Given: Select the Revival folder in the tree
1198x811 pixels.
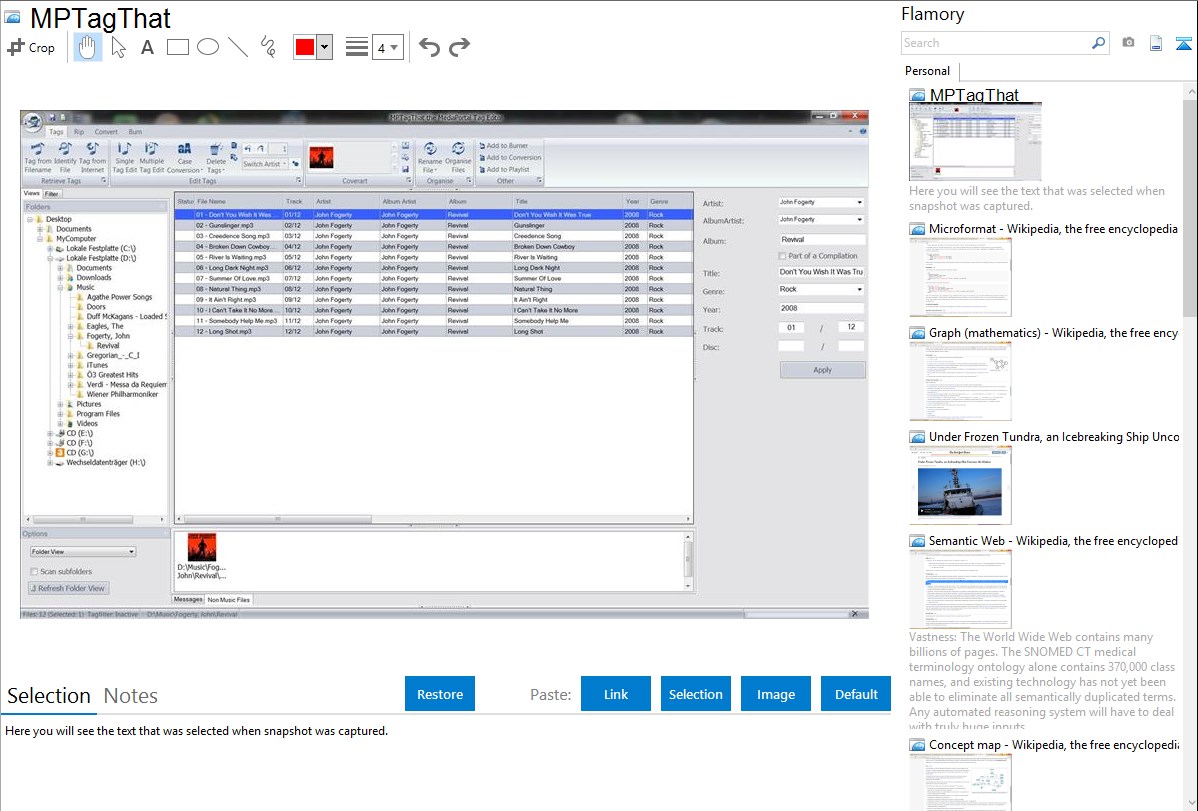Looking at the screenshot, I should coord(108,345).
